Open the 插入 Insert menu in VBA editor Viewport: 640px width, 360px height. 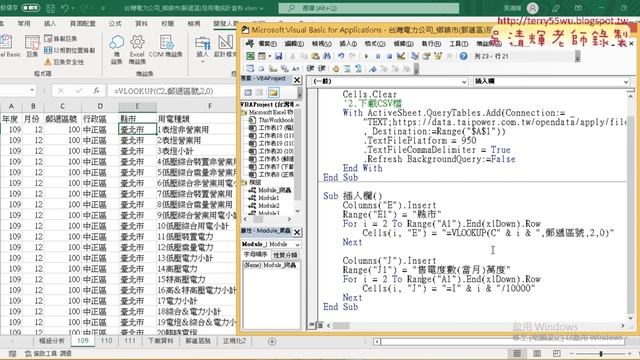pyautogui.click(x=348, y=43)
